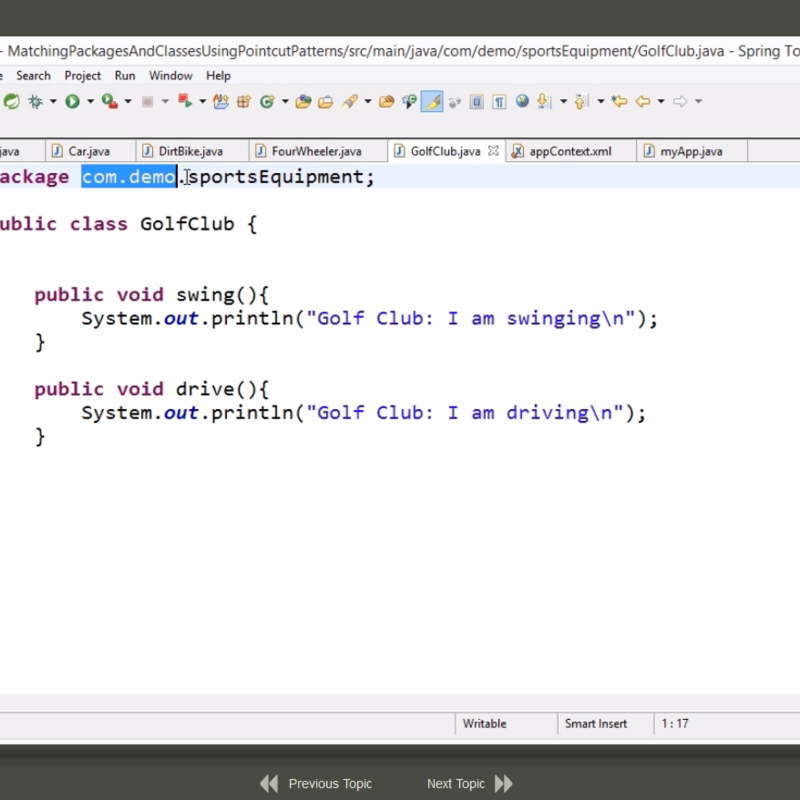
Task: Toggle Show Whitespace Characters pilcrow
Action: point(499,102)
